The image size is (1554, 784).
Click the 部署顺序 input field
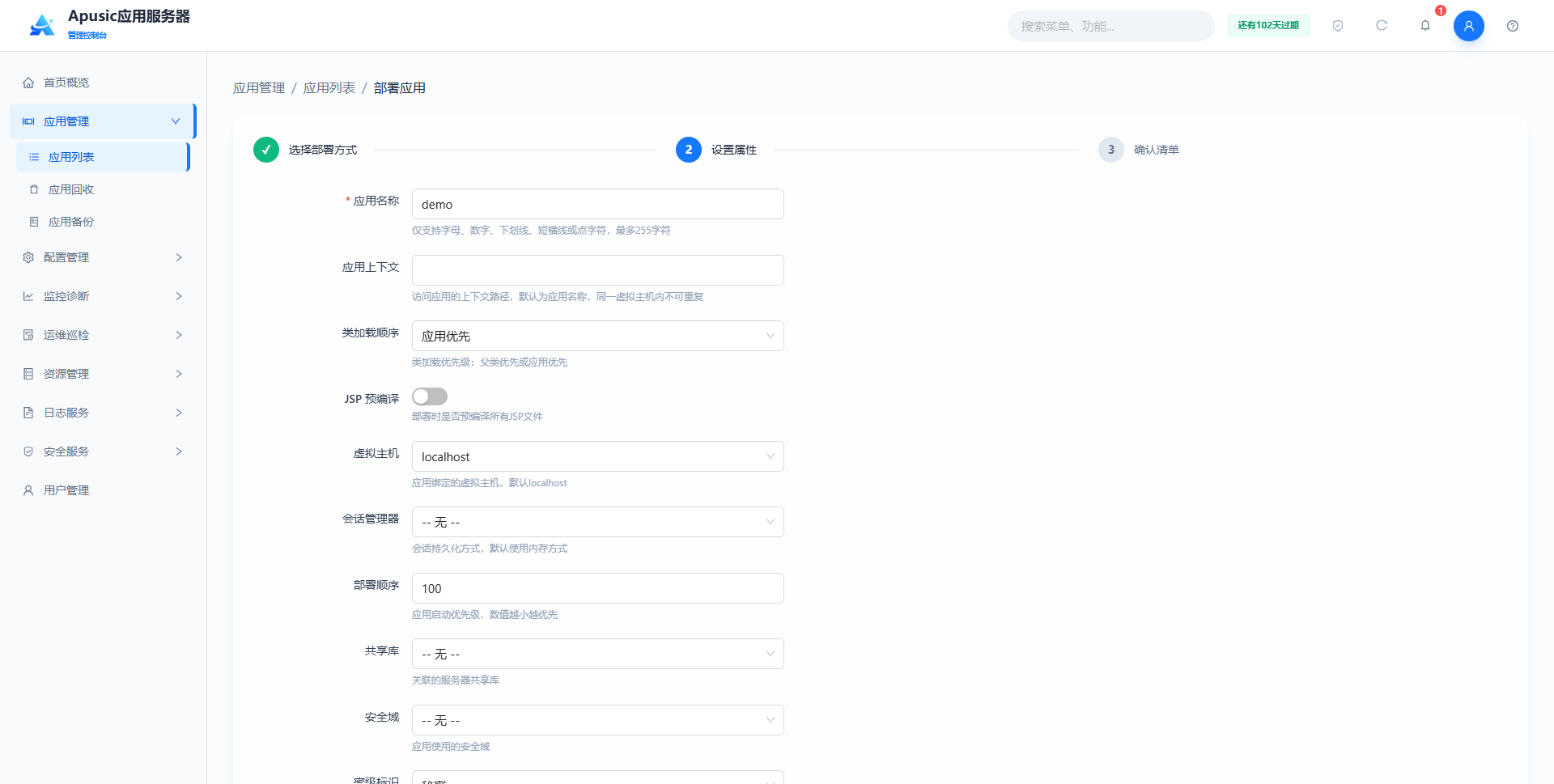pyautogui.click(x=598, y=588)
